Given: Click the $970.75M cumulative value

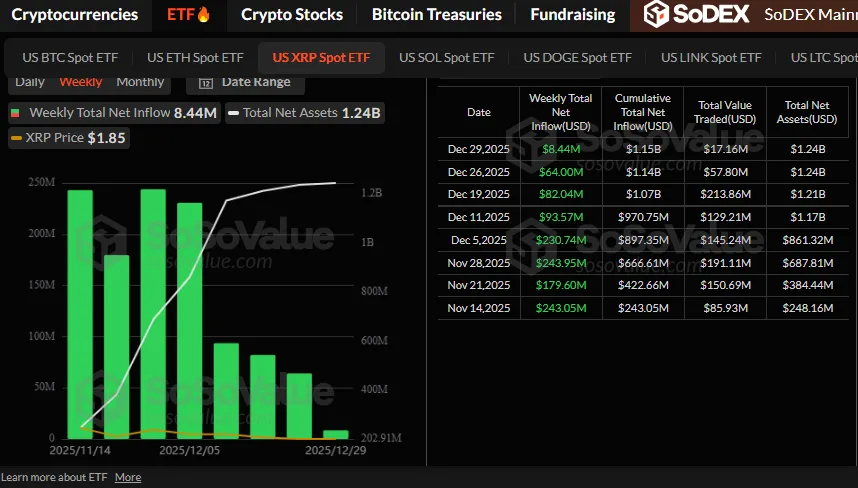Looking at the screenshot, I should pyautogui.click(x=644, y=217).
